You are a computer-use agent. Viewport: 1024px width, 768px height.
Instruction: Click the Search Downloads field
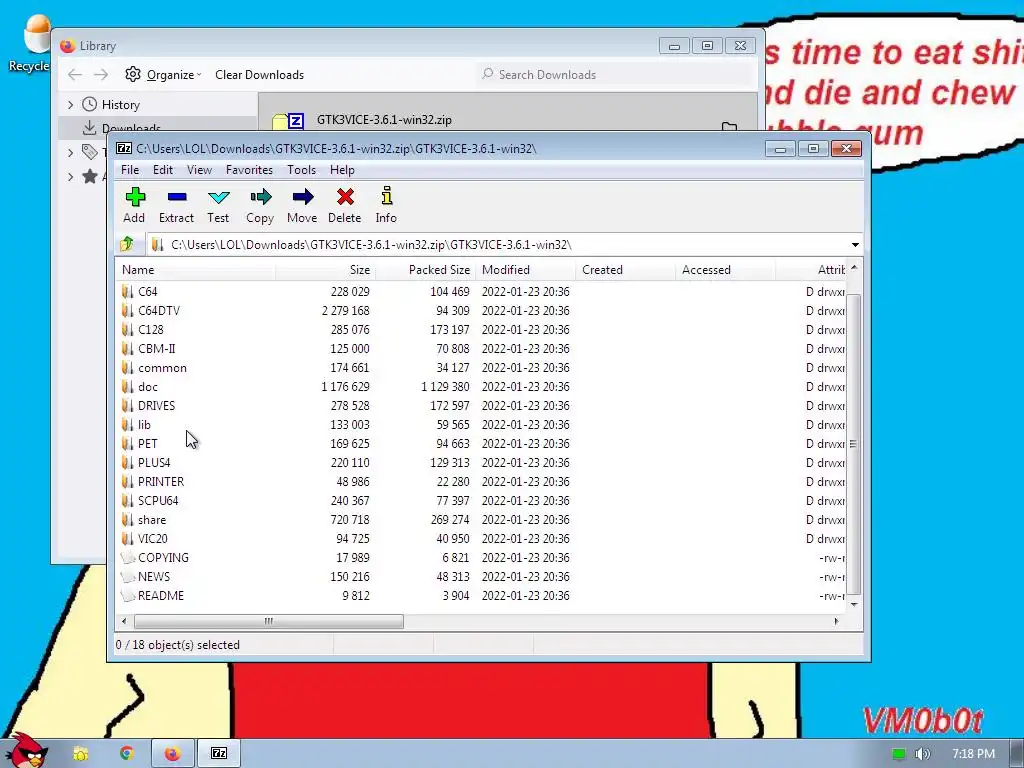point(617,74)
